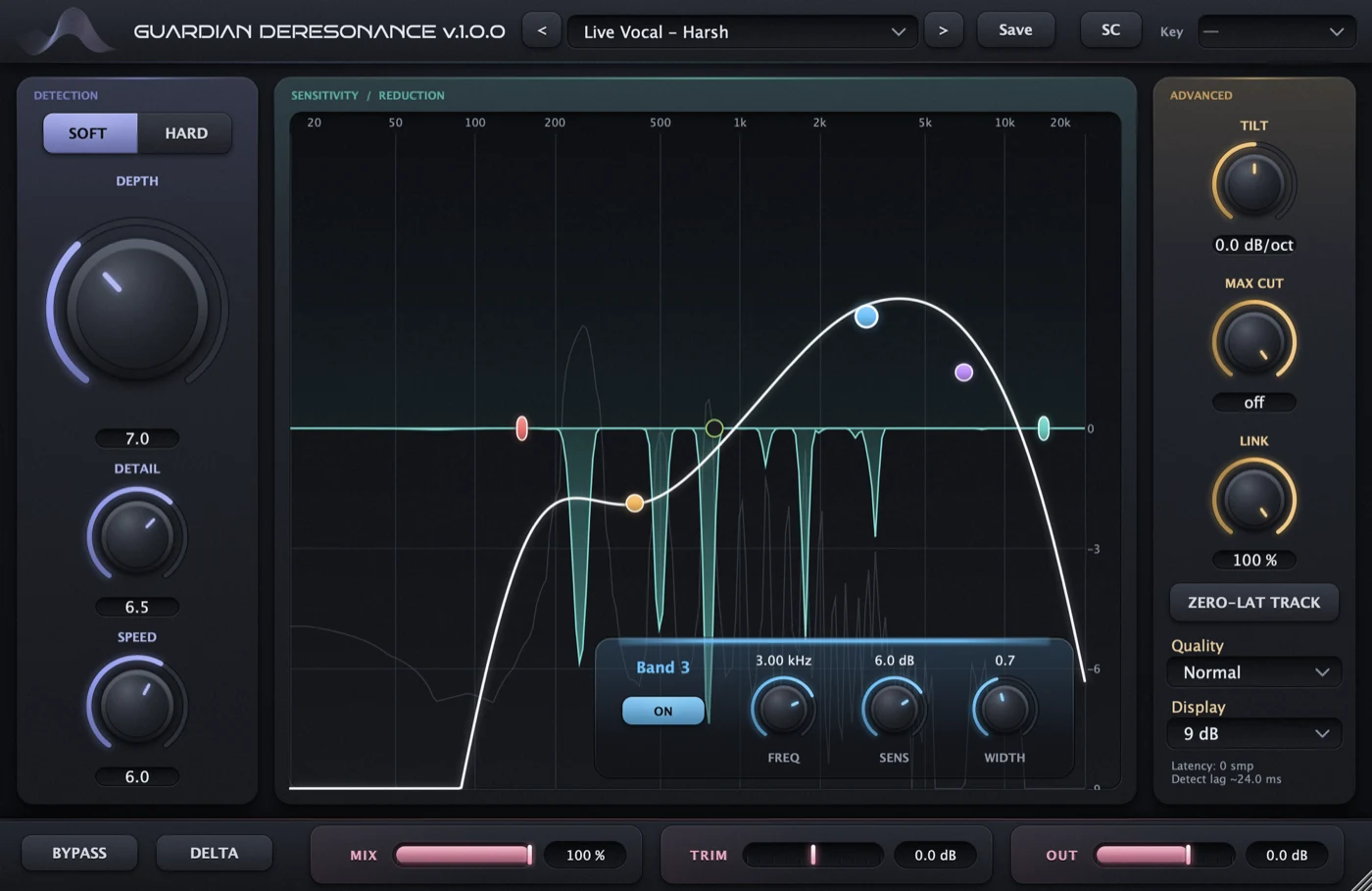The height and width of the screenshot is (891, 1372).
Task: Click the Tilt value 0.0 dB/oct
Action: tap(1253, 245)
